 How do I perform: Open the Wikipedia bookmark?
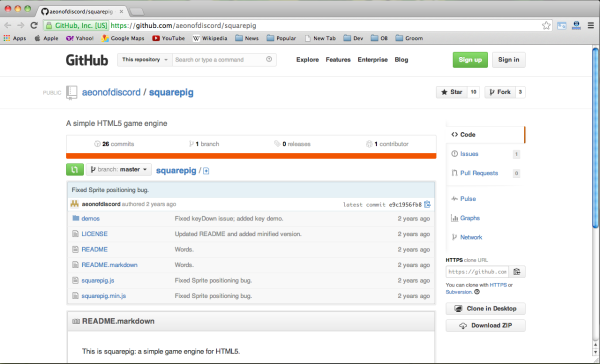pos(210,38)
